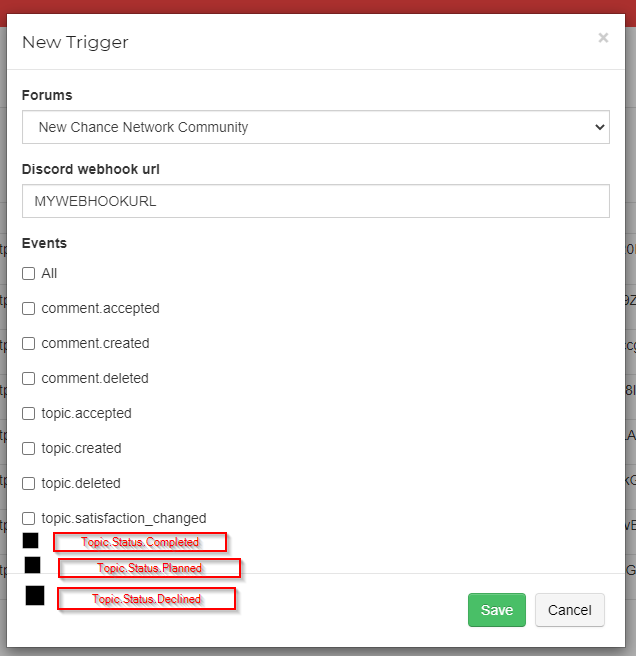Click the Topic.Status.Planned red label

coord(149,568)
